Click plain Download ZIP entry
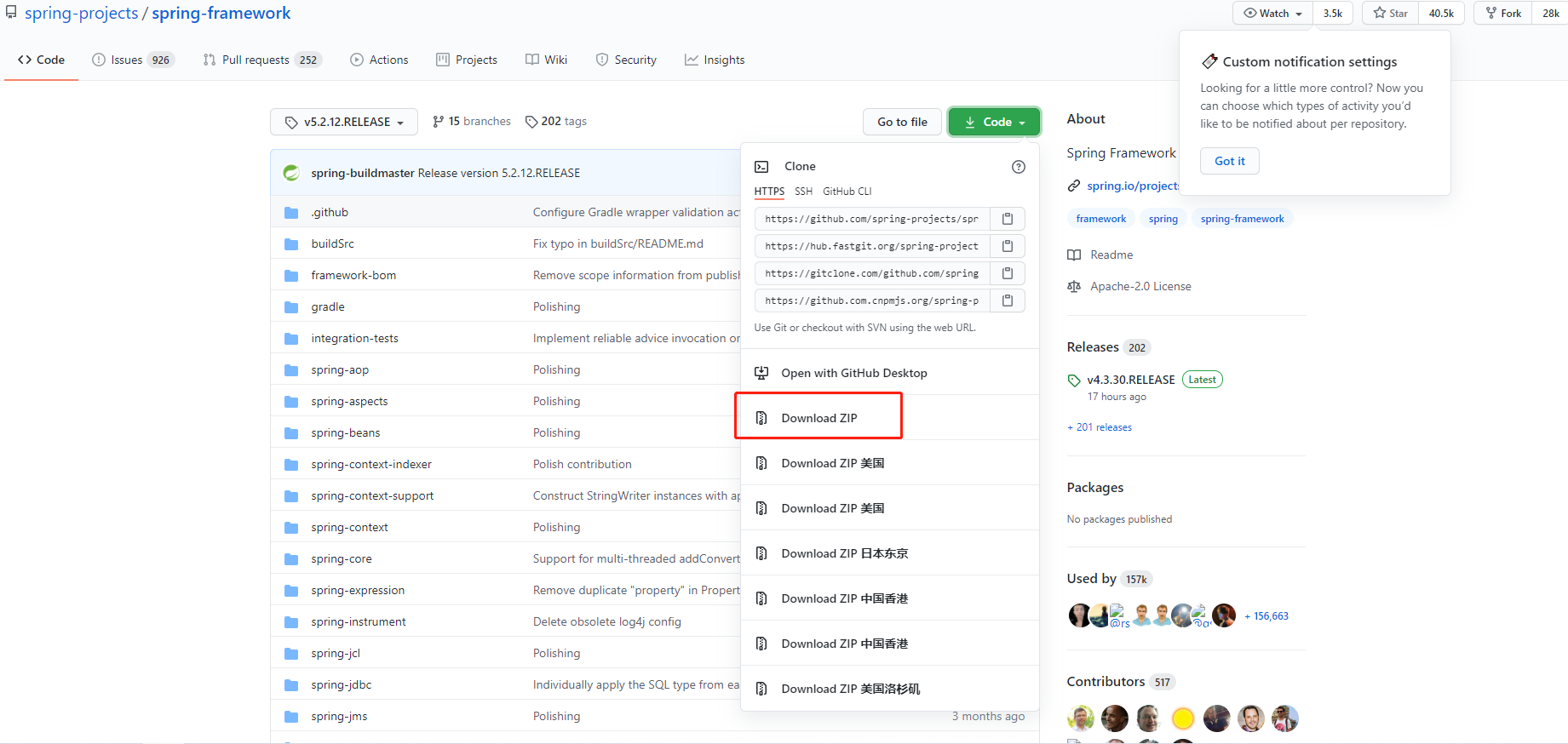This screenshot has width=1568, height=744. (x=818, y=418)
